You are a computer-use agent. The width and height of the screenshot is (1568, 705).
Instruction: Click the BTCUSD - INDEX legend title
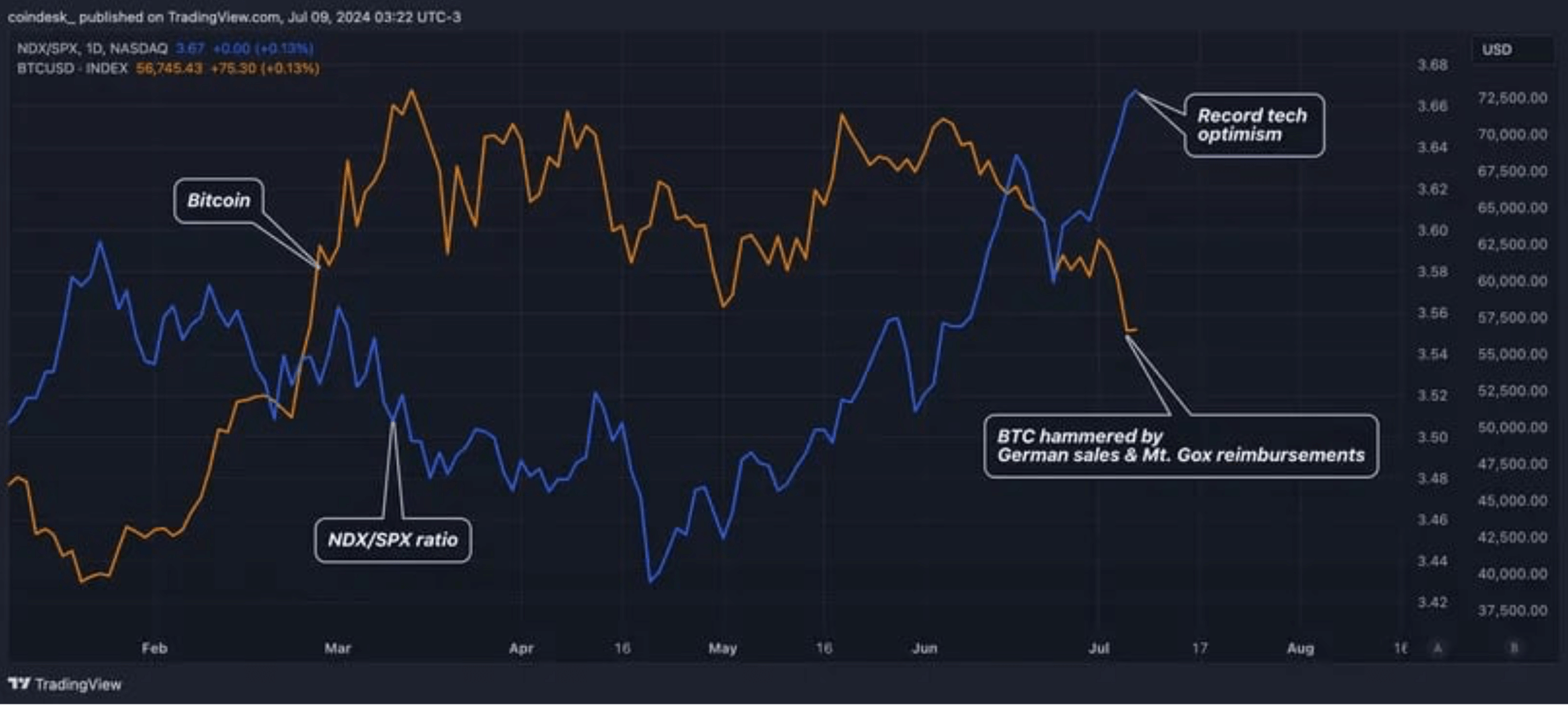72,68
